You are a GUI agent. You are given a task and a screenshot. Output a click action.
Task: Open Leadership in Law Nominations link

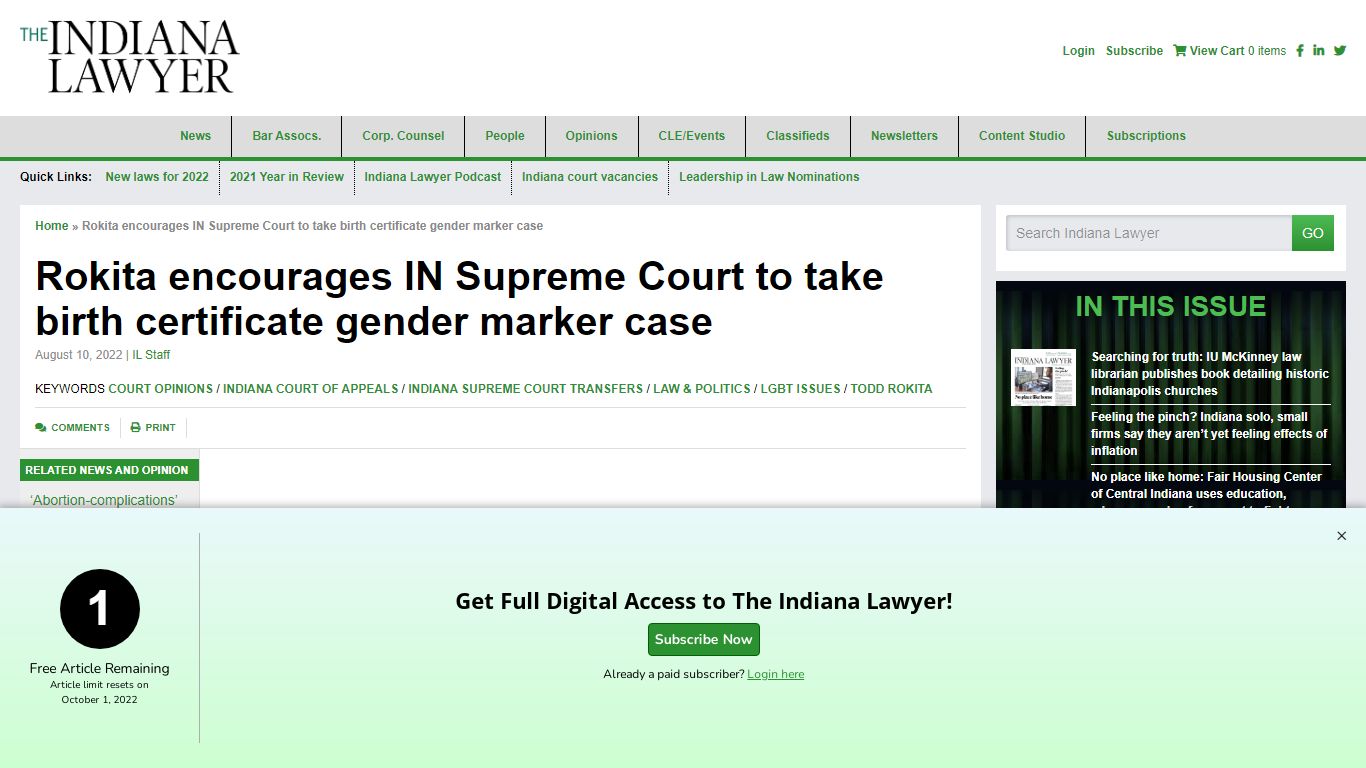tap(769, 177)
